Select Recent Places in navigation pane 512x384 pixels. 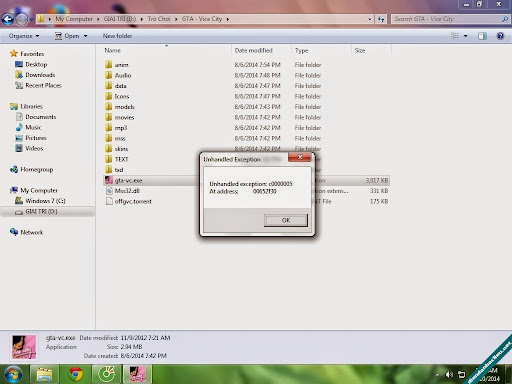coord(38,85)
